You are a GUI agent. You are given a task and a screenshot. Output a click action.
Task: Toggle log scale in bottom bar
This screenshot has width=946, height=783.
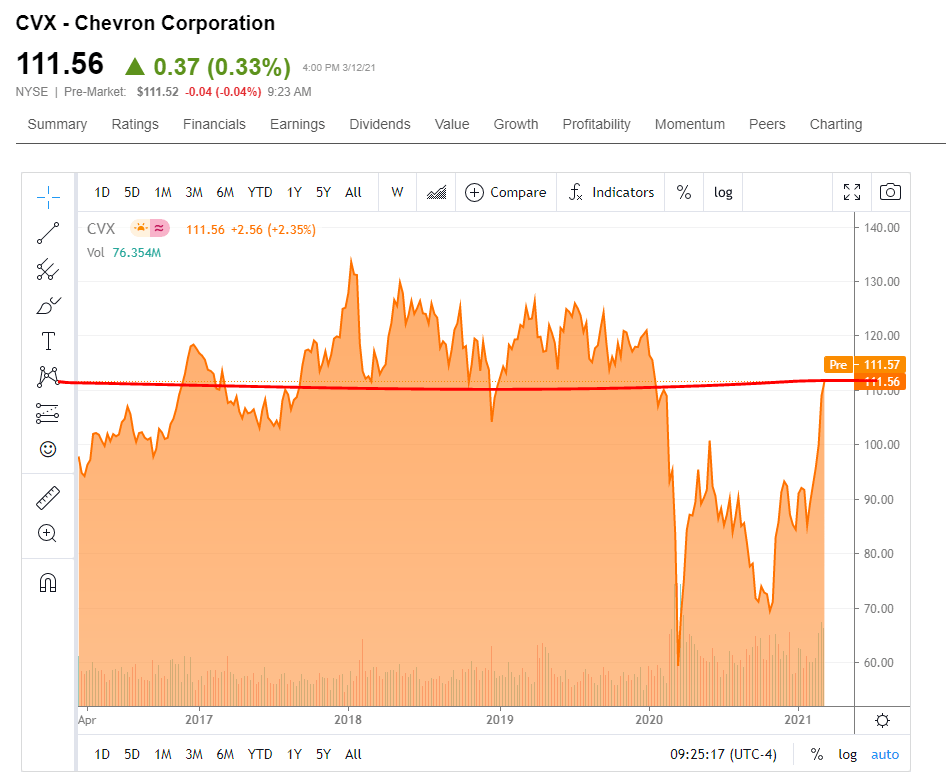(848, 754)
